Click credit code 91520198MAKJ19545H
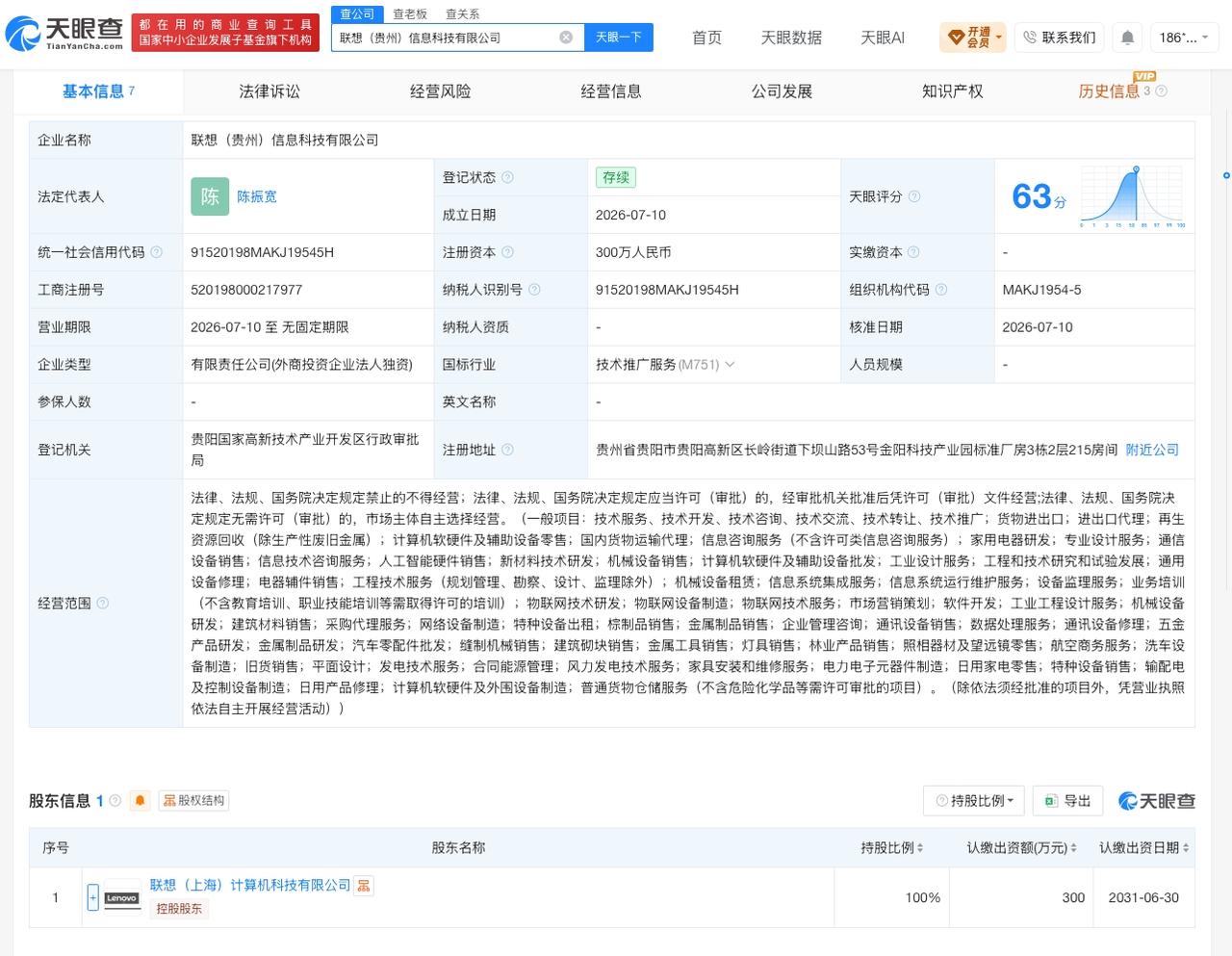The image size is (1232, 956). 262,252
